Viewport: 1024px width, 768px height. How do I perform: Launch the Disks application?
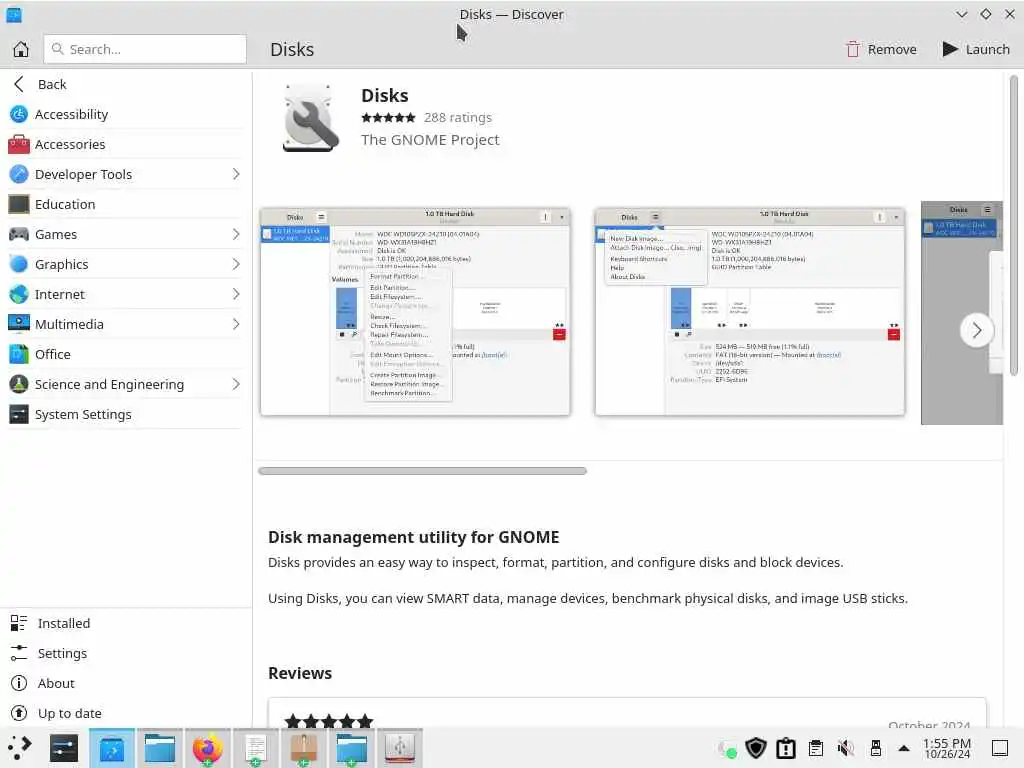(x=976, y=49)
